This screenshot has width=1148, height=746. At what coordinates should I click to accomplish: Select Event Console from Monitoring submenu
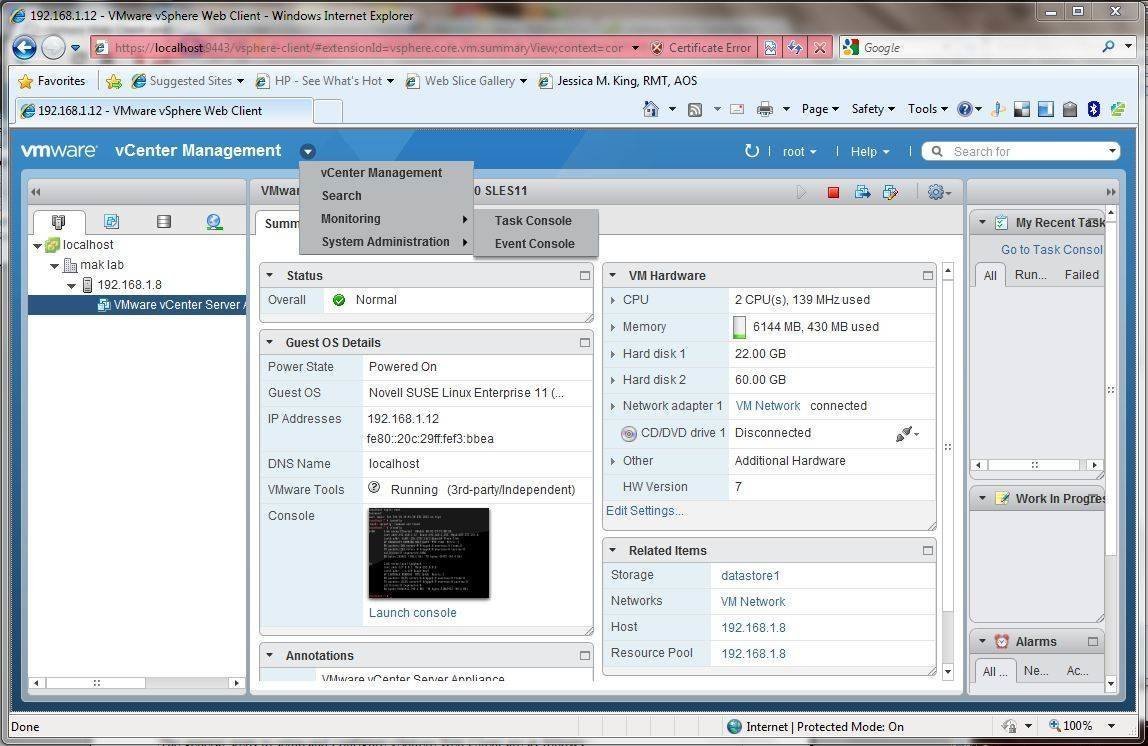click(535, 244)
